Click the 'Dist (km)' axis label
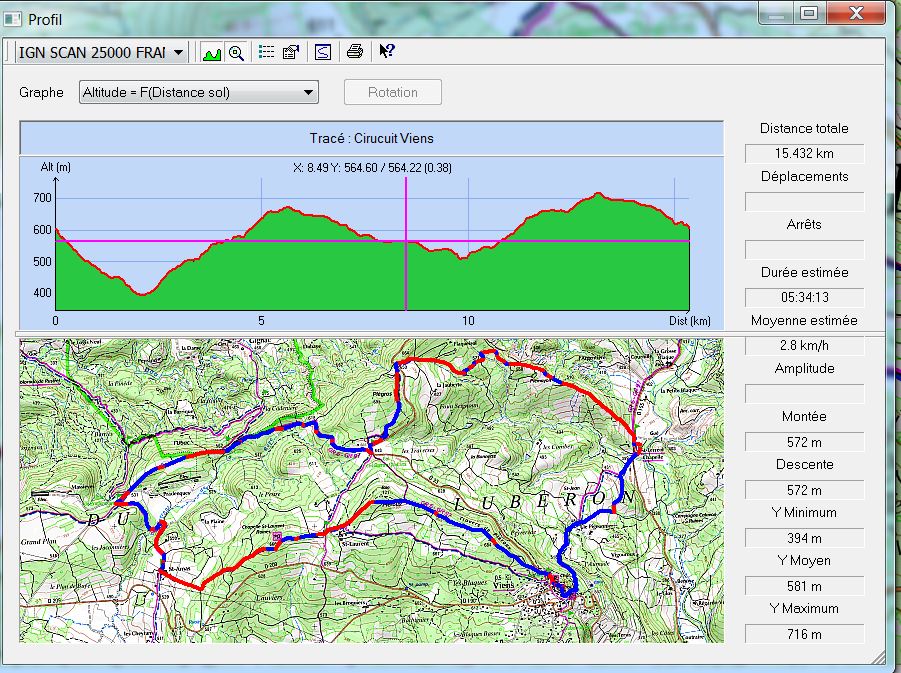This screenshot has width=901, height=673. coord(690,321)
